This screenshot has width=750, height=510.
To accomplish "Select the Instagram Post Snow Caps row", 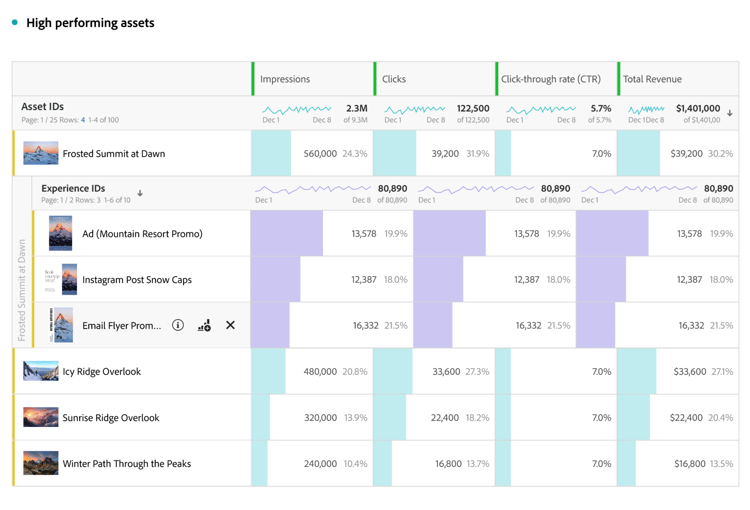I will tap(137, 279).
